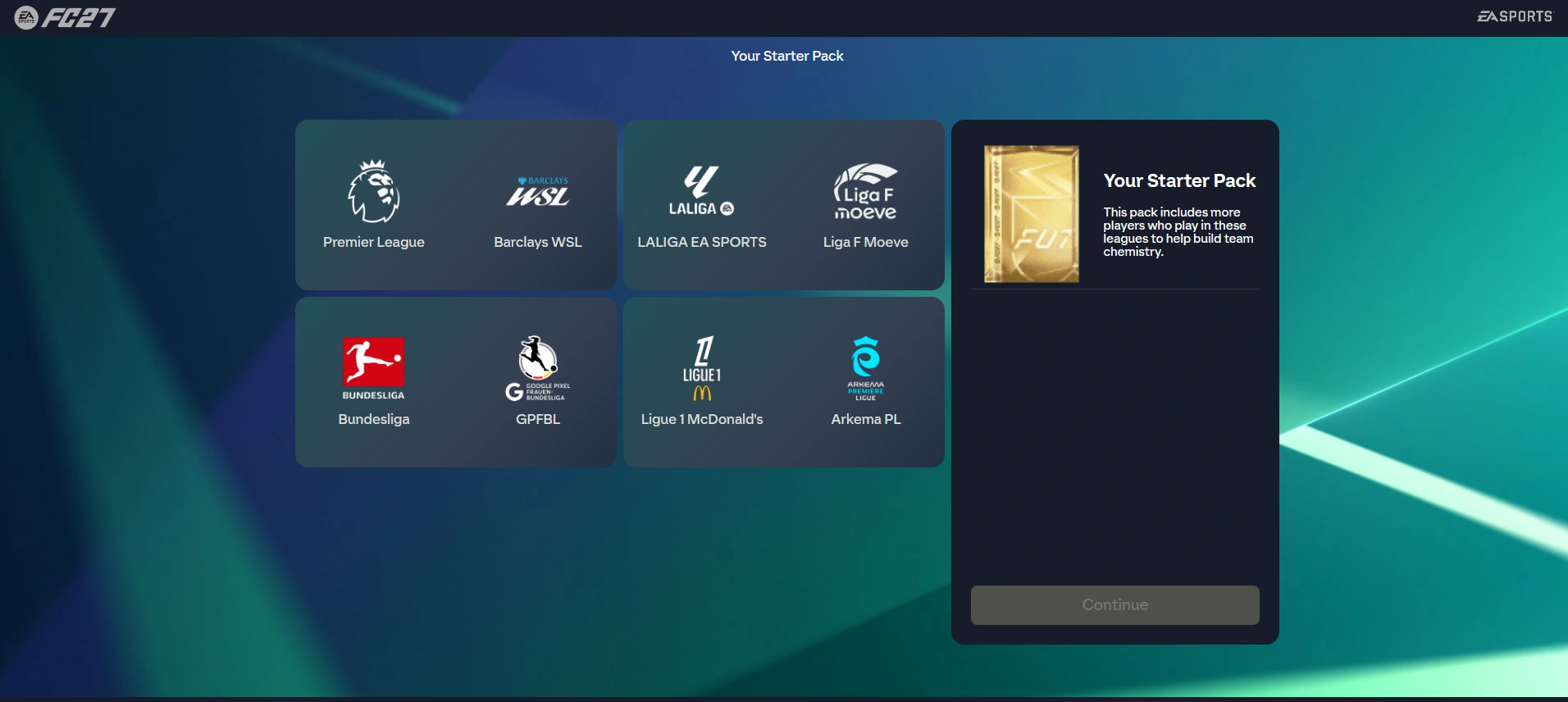The image size is (1568, 702).
Task: Choose the Arkema Premiere Ligue logo
Action: tap(866, 368)
